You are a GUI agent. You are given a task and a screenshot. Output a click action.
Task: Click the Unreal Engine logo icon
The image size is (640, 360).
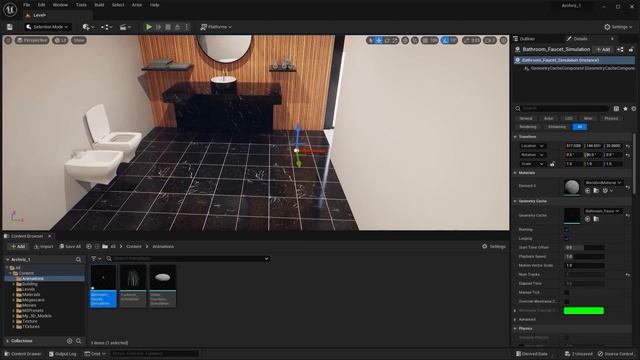10,9
